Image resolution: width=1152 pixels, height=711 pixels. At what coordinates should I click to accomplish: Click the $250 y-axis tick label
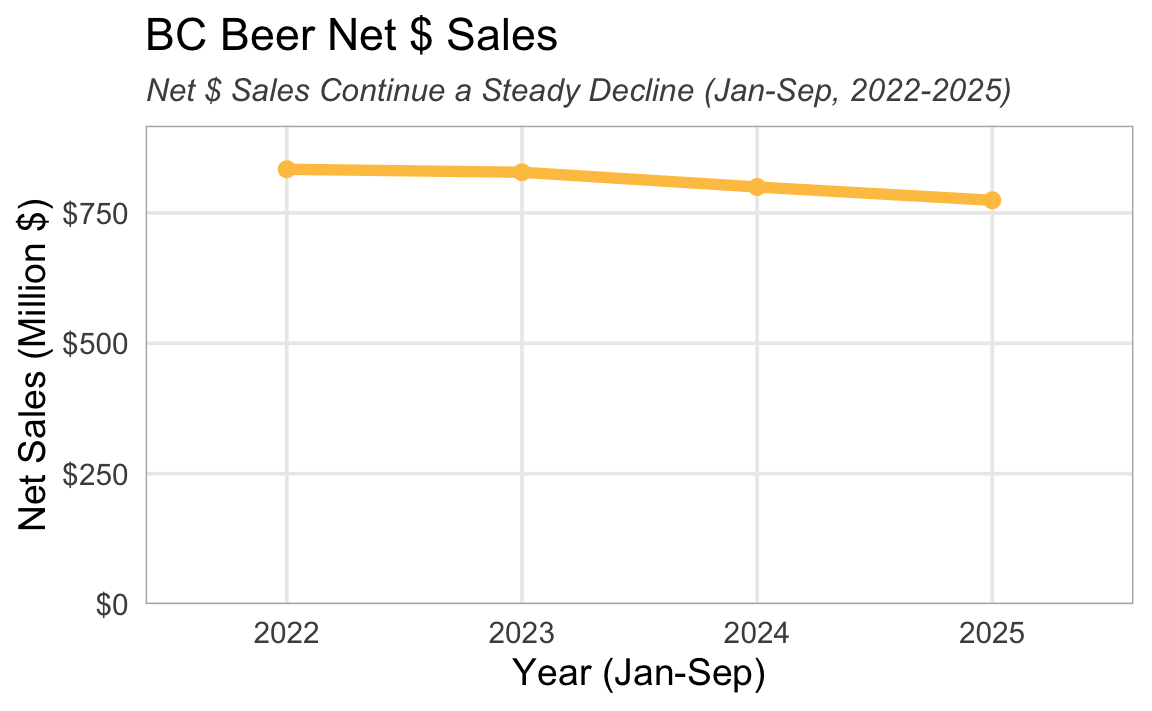[100, 474]
